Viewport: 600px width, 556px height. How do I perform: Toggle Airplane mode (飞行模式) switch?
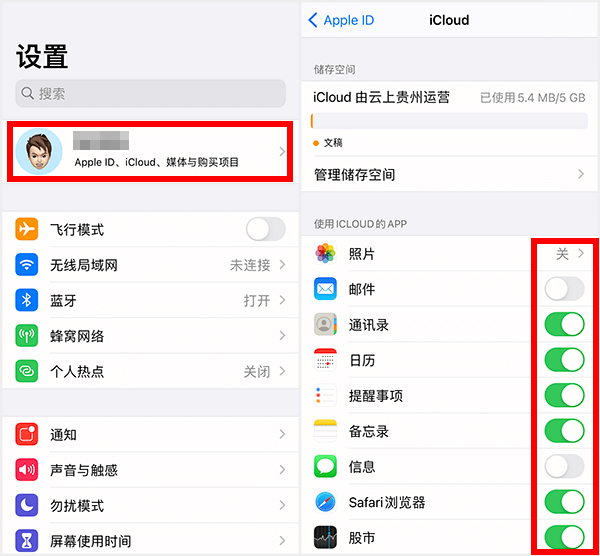coord(266,229)
